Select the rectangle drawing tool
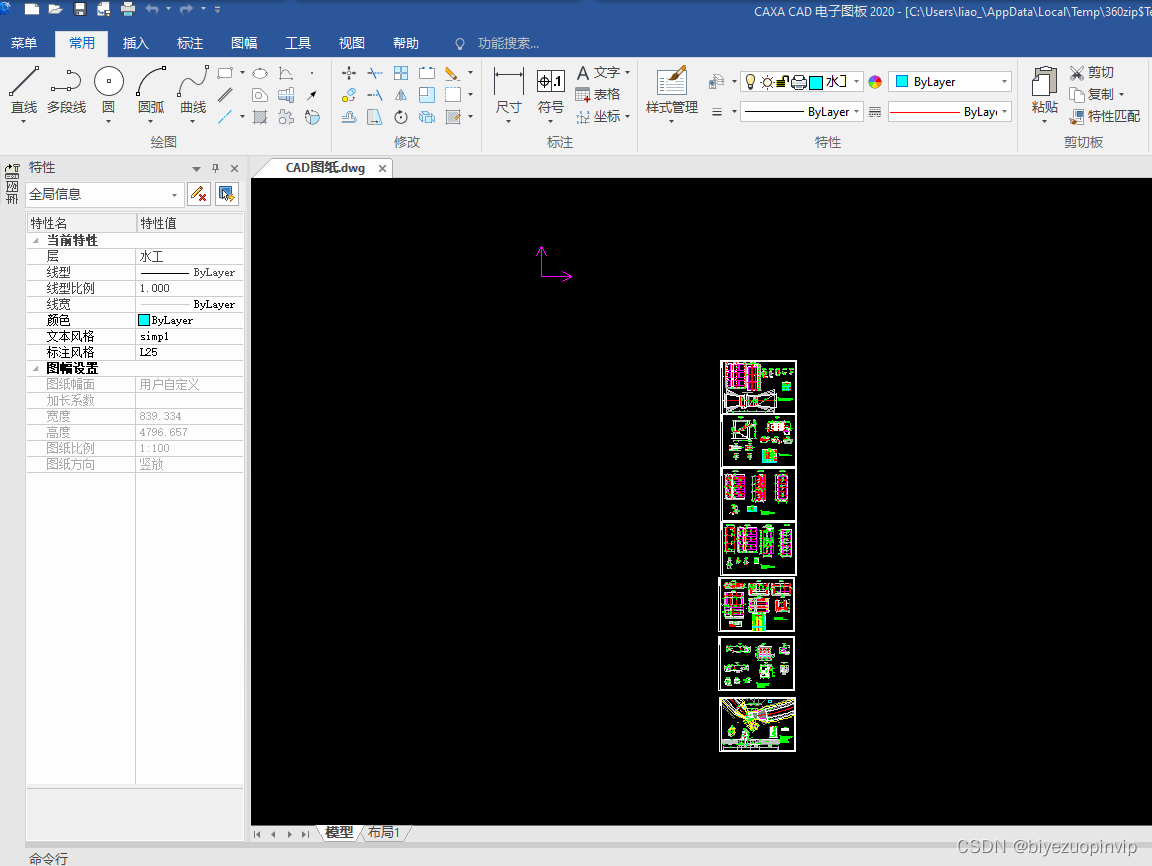The image size is (1152, 866). pos(226,73)
